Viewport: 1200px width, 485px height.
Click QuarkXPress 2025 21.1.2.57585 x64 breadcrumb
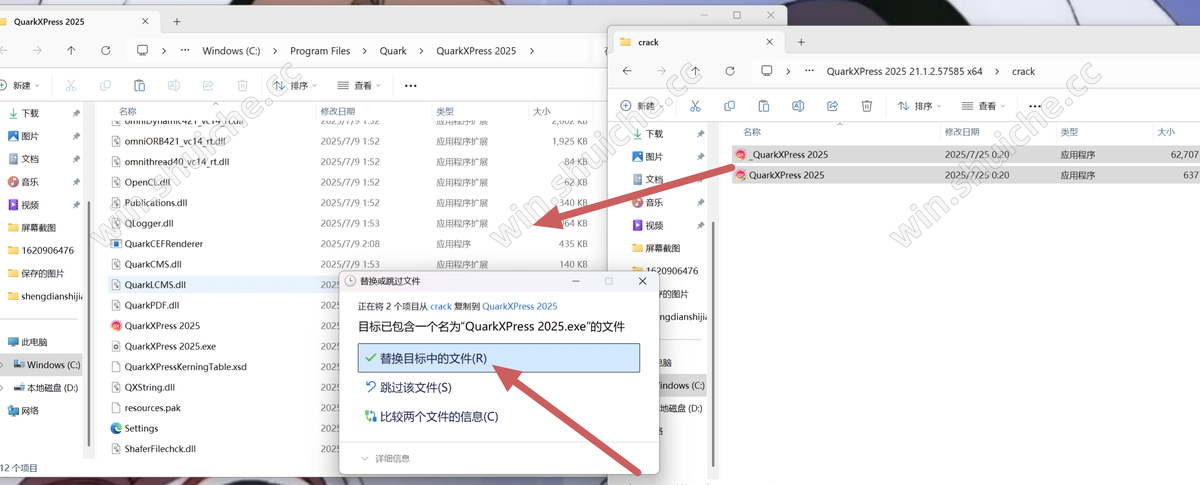[x=904, y=71]
